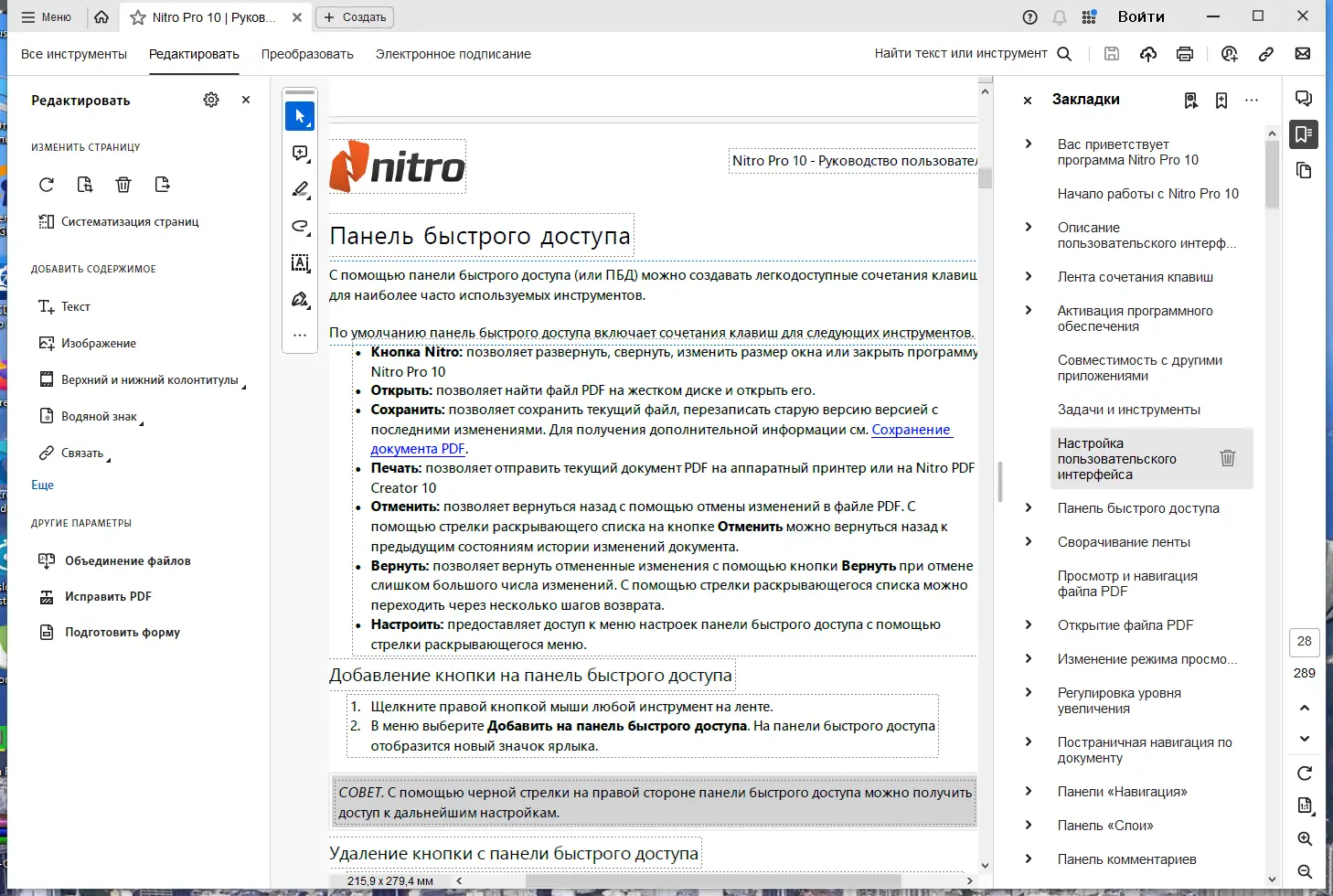Image resolution: width=1333 pixels, height=896 pixels.
Task: Open the comments panel on the right rail
Action: [1304, 98]
